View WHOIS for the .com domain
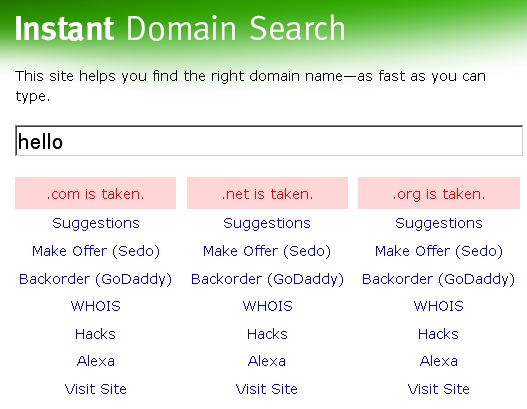This screenshot has height=409, width=527. (95, 306)
